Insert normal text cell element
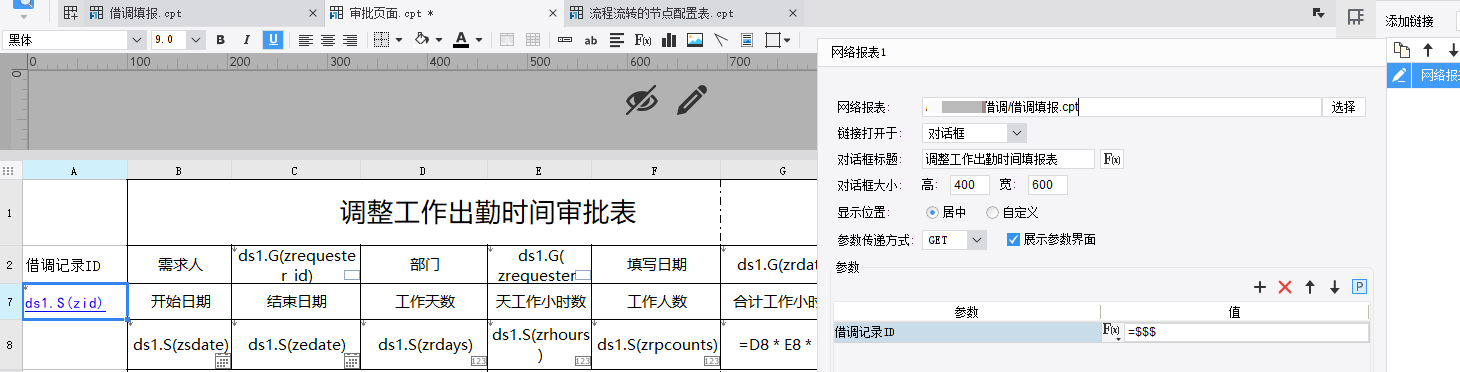This screenshot has width=1460, height=372. pos(565,40)
